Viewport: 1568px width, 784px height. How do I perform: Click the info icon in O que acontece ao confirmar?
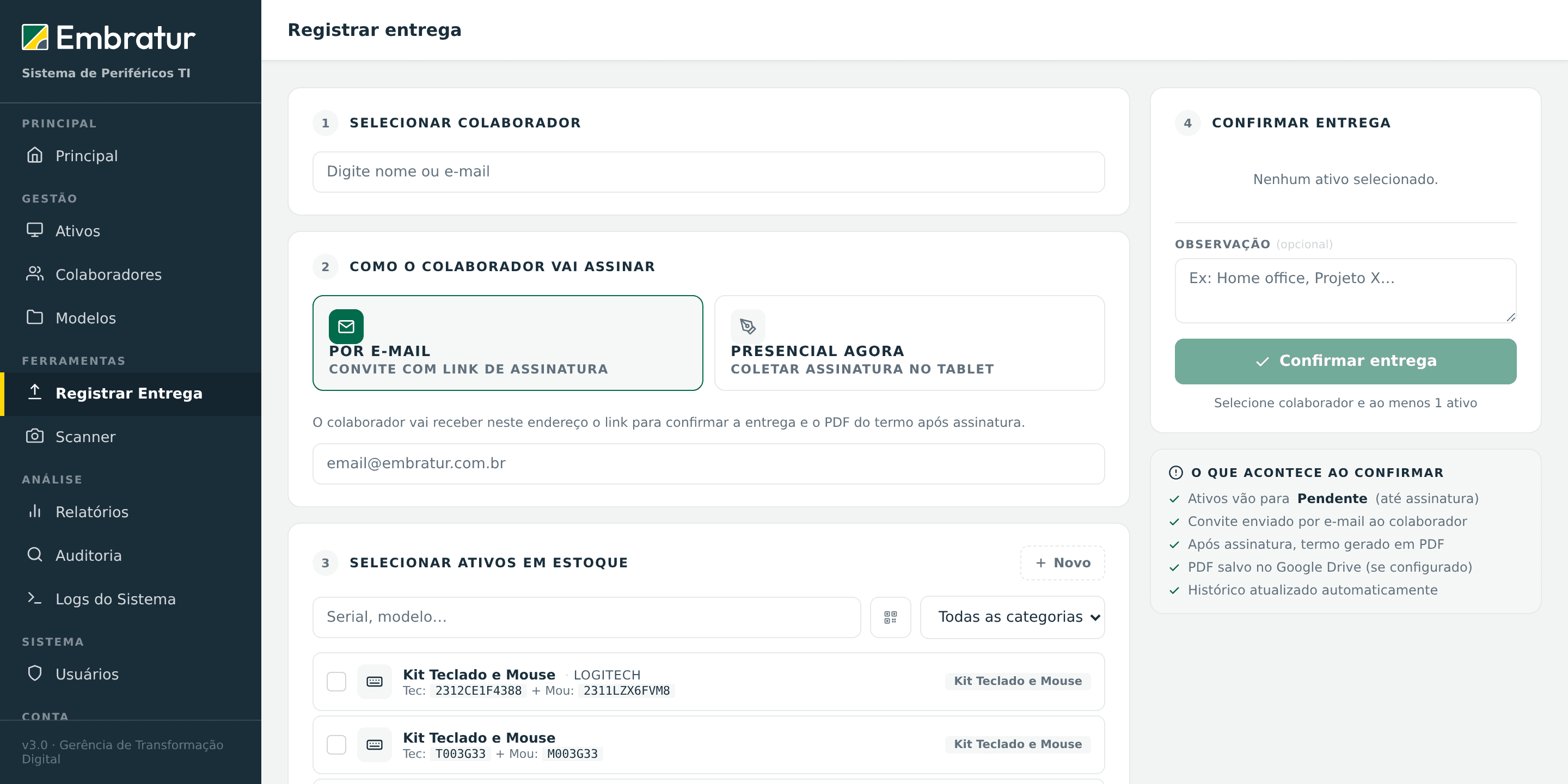click(x=1176, y=473)
